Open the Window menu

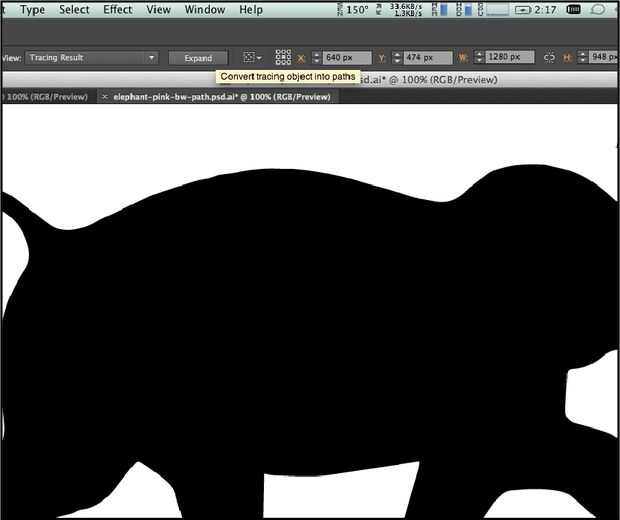(205, 9)
